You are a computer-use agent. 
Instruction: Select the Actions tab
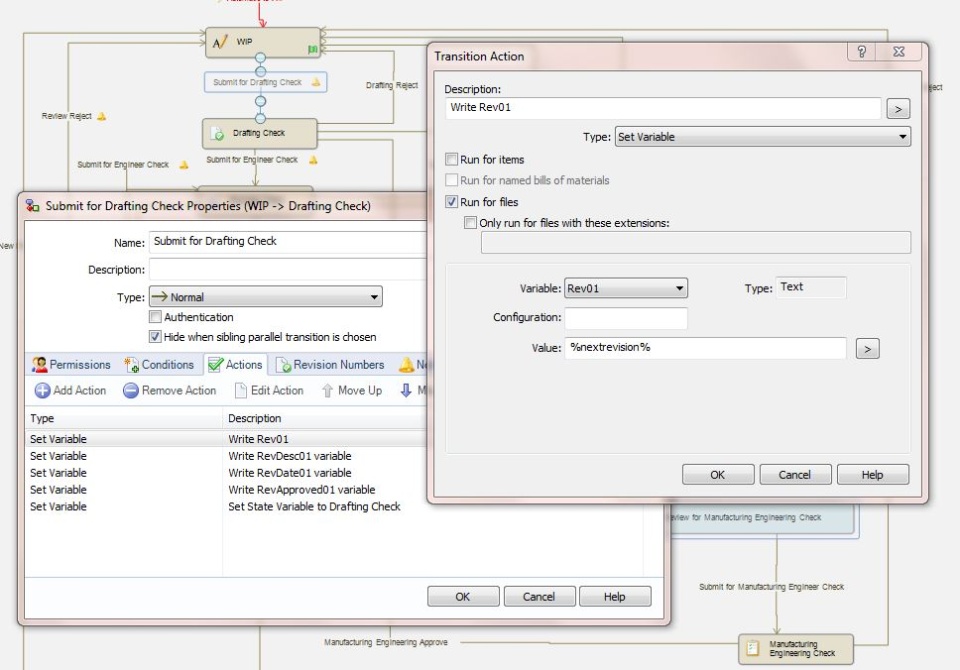(x=236, y=364)
